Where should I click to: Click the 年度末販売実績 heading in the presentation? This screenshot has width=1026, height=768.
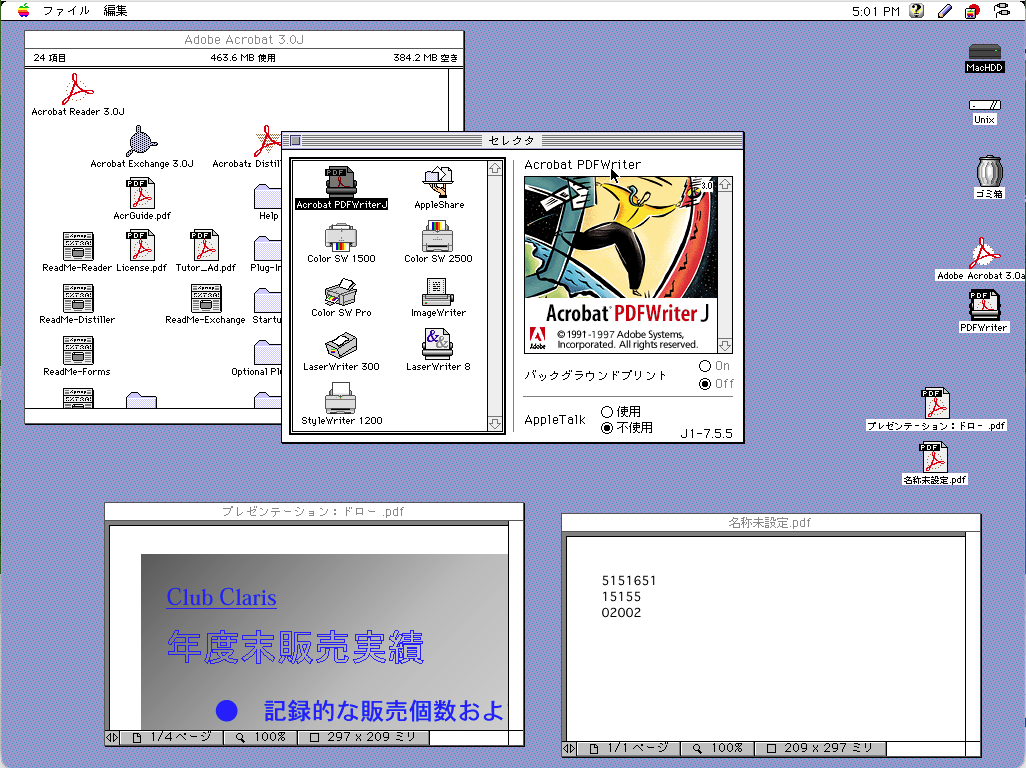(295, 647)
